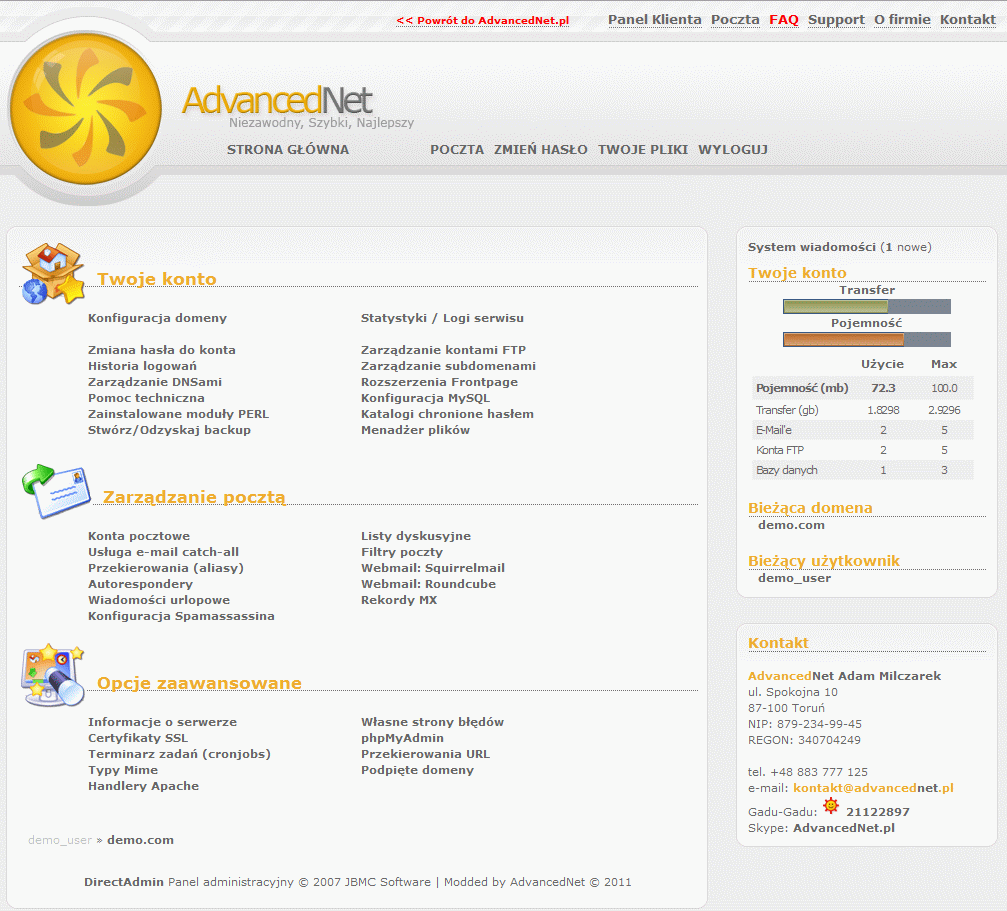Open STRONA GŁÓWNA in the main menu
Screen dimensions: 1007x911
click(x=288, y=150)
